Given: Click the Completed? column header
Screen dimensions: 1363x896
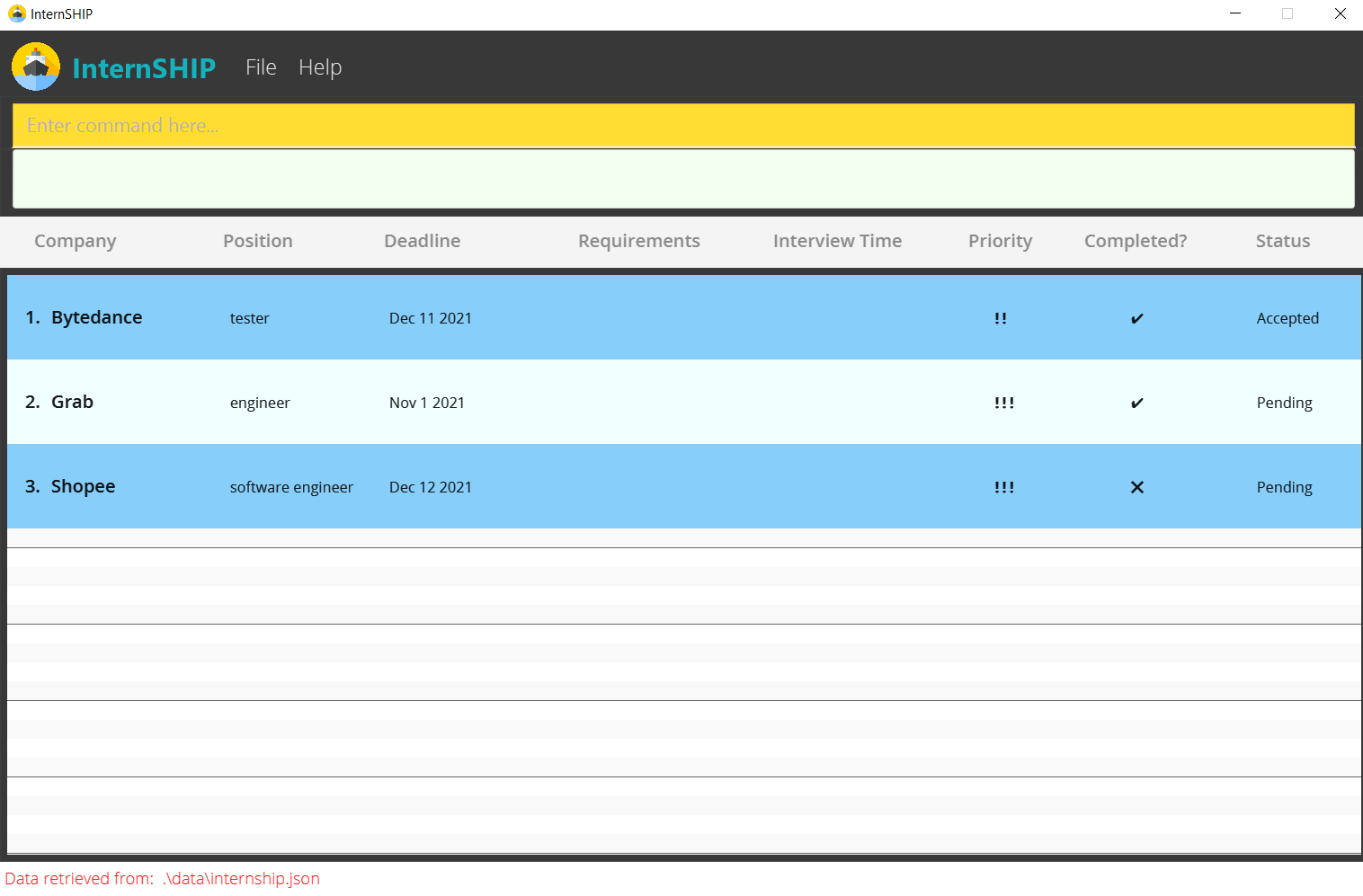Looking at the screenshot, I should coord(1136,241).
